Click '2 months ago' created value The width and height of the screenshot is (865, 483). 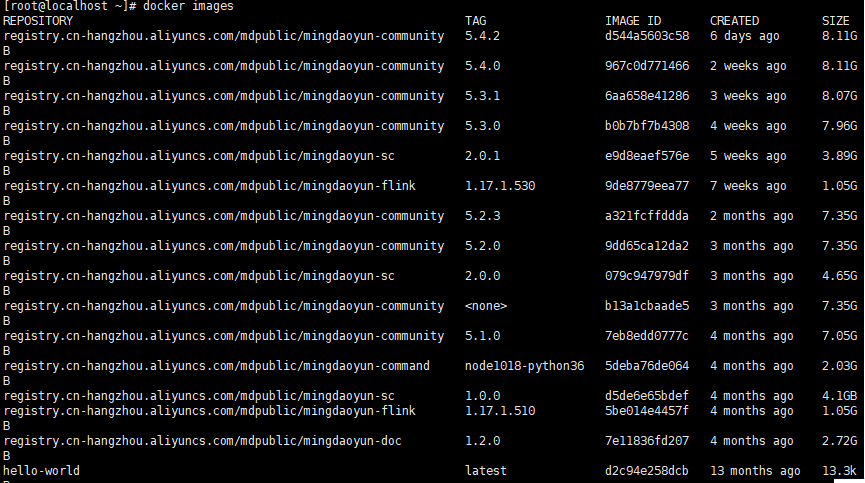(751, 216)
